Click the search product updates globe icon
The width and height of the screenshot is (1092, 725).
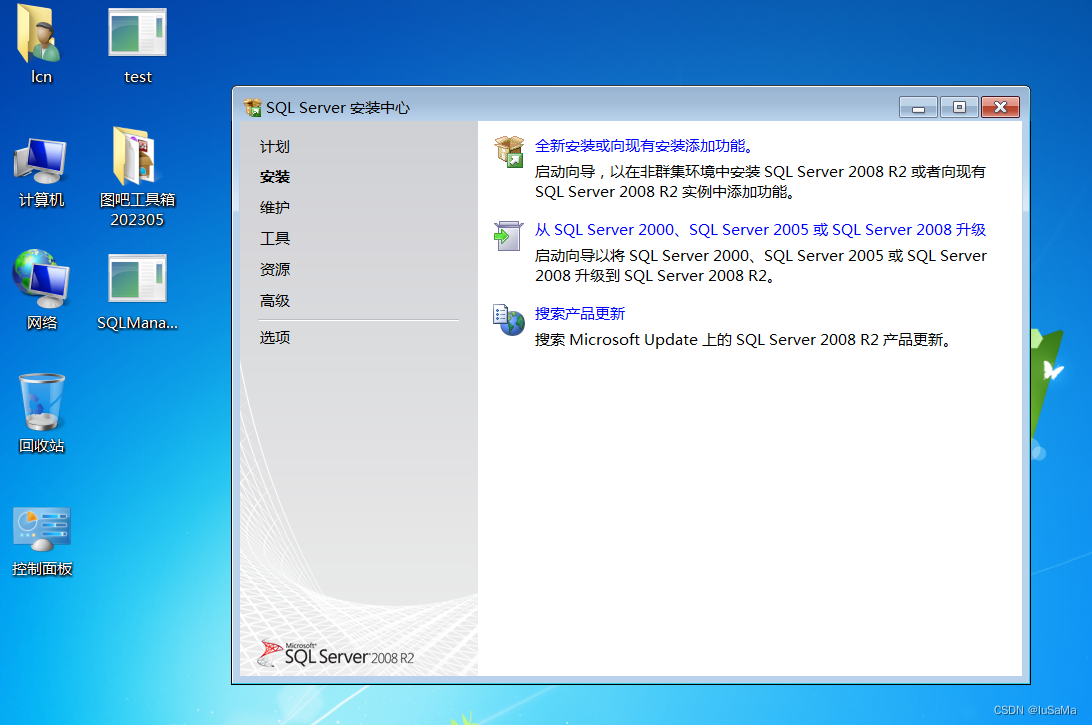pyautogui.click(x=509, y=320)
